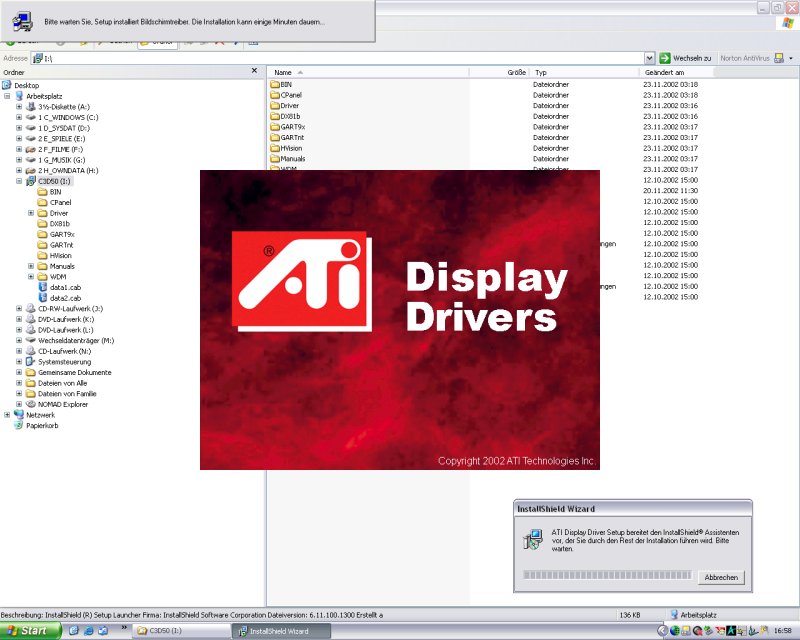Select the 1 G_MUSIK (G:) drive icon
Image resolution: width=800 pixels, height=640 pixels.
coord(31,160)
